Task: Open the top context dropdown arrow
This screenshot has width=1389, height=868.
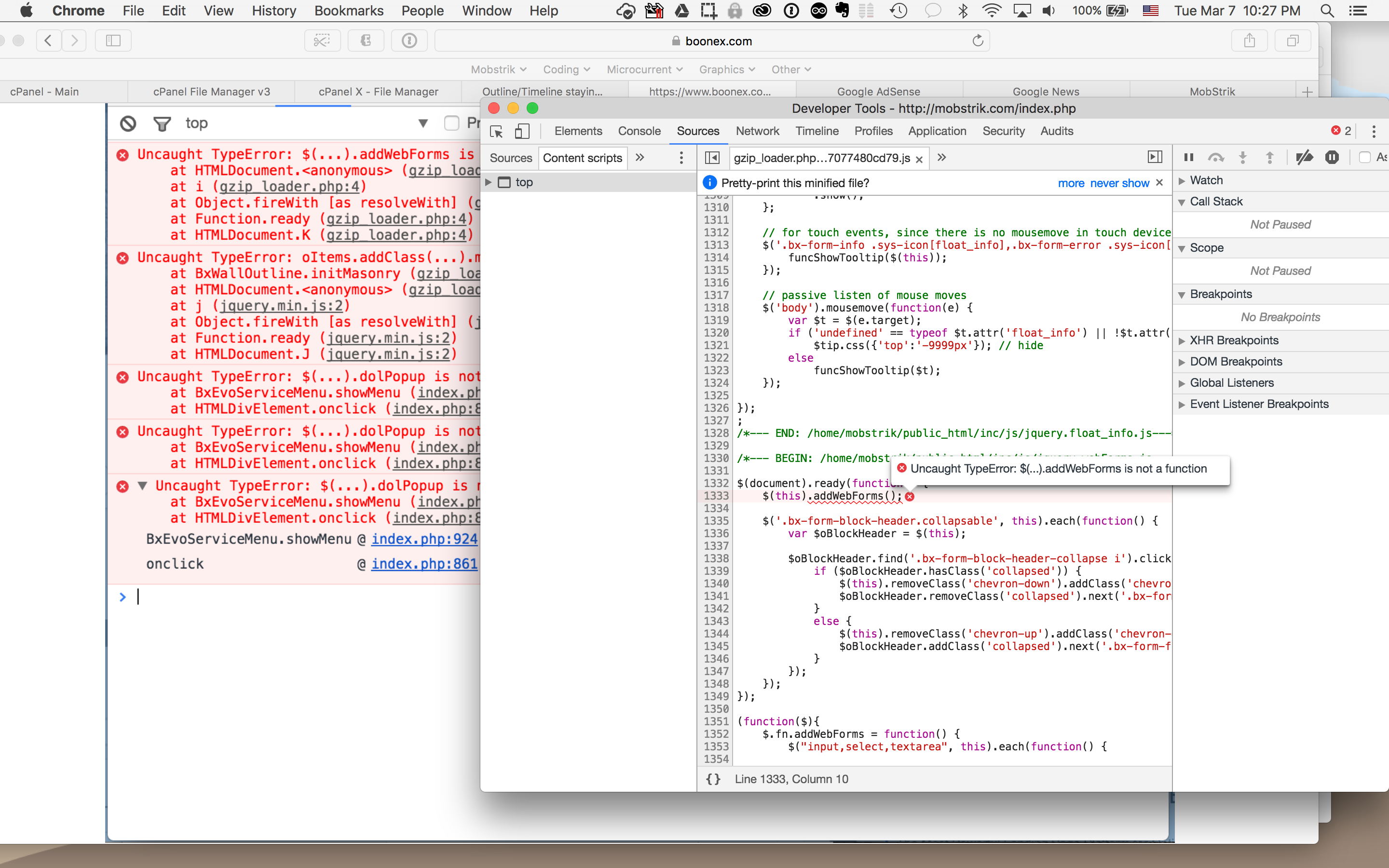Action: click(x=423, y=123)
